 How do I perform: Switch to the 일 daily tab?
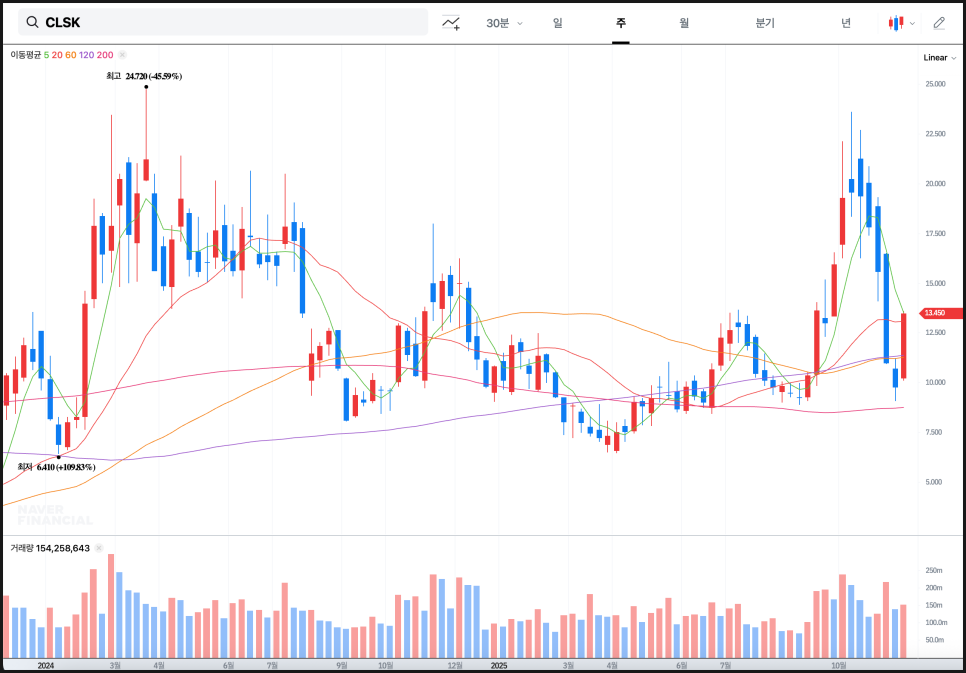tap(557, 23)
